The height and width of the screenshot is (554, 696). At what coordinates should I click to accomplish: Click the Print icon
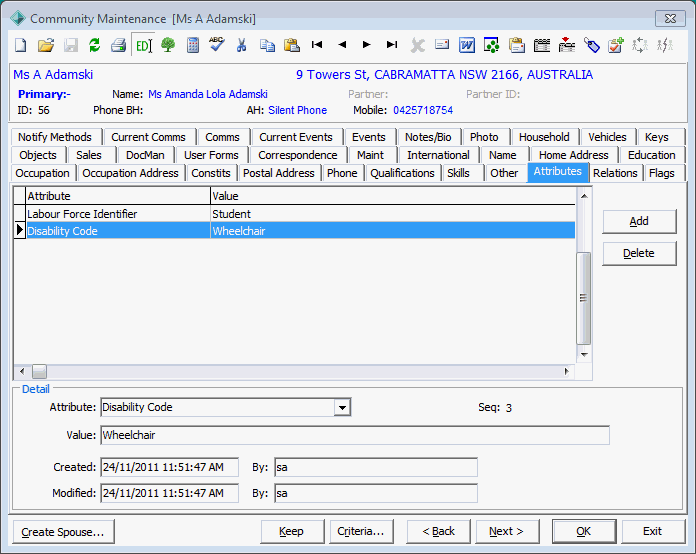coord(119,45)
